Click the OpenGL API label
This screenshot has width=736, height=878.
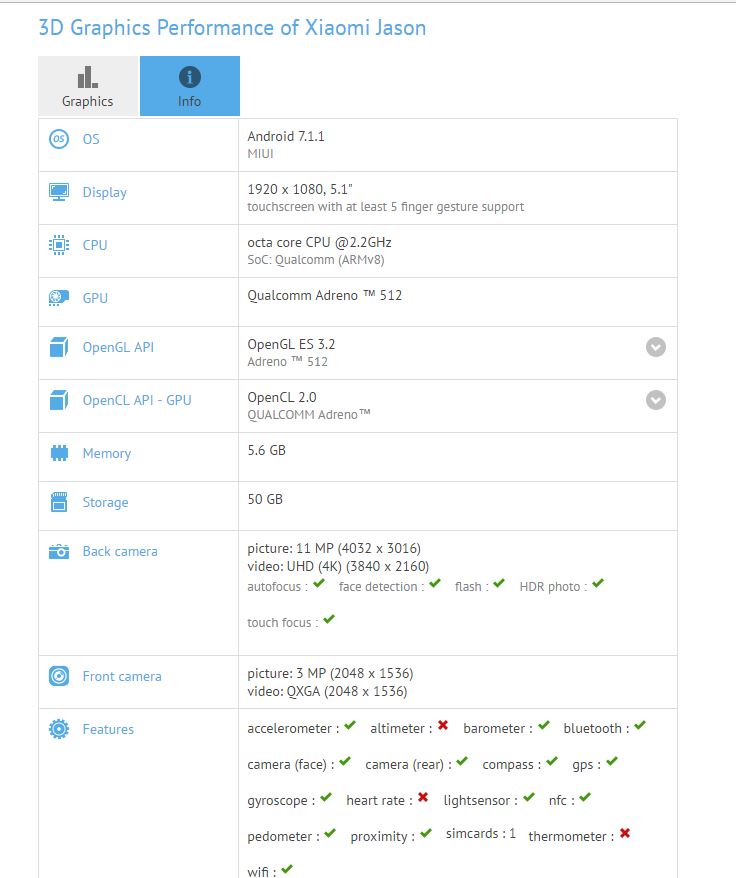(x=118, y=347)
